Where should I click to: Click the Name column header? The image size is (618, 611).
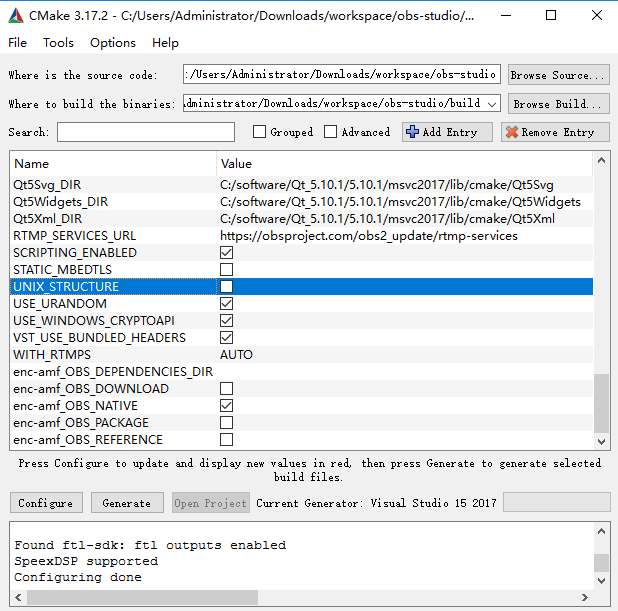(x=113, y=164)
